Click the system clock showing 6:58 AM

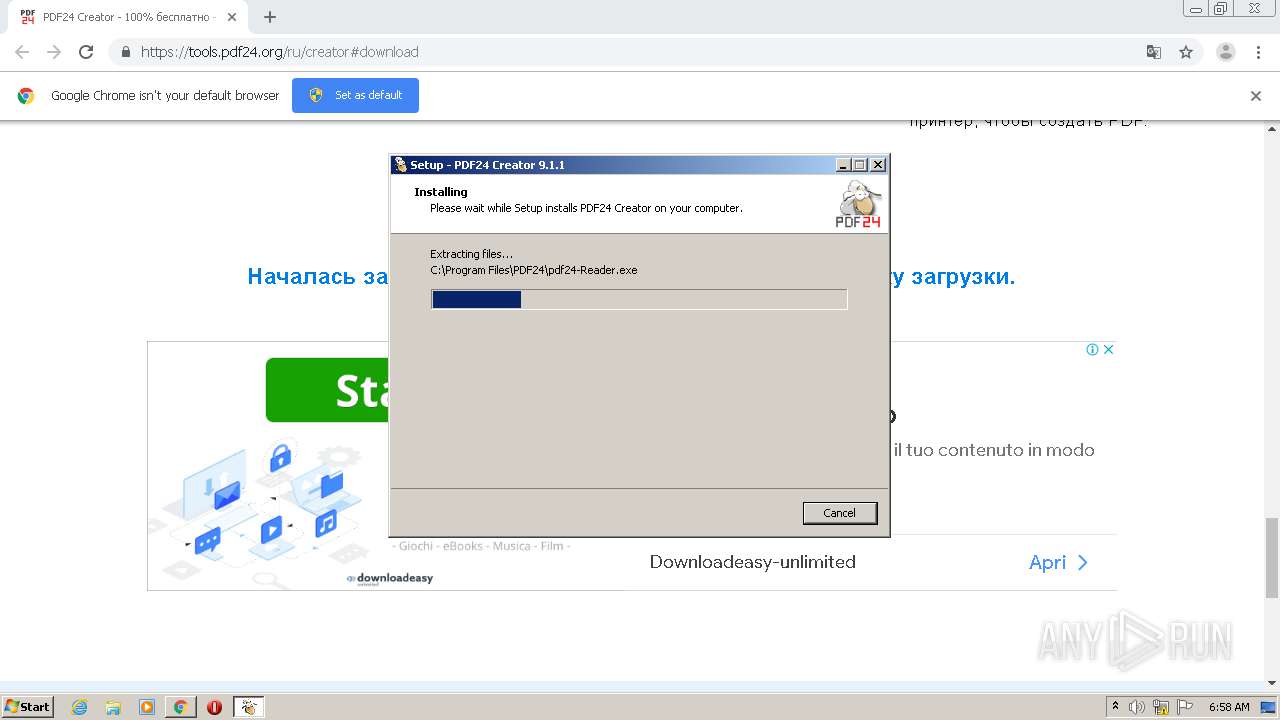(1229, 707)
